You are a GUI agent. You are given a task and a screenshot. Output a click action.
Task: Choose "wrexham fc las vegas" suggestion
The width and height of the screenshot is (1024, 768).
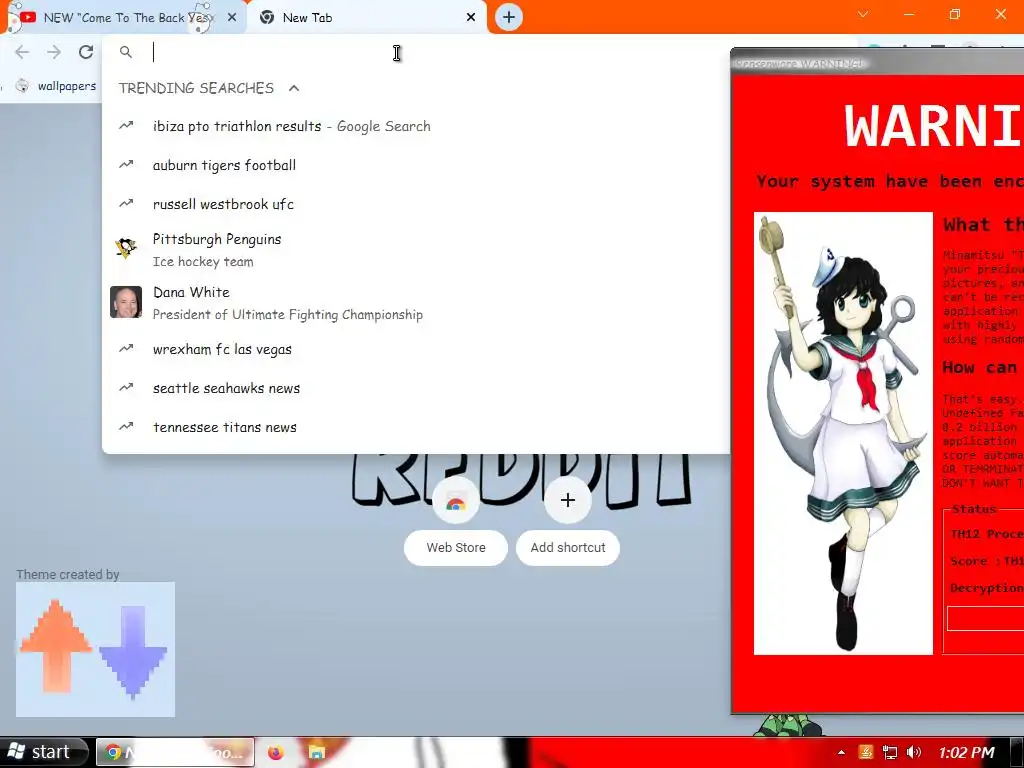point(416,349)
